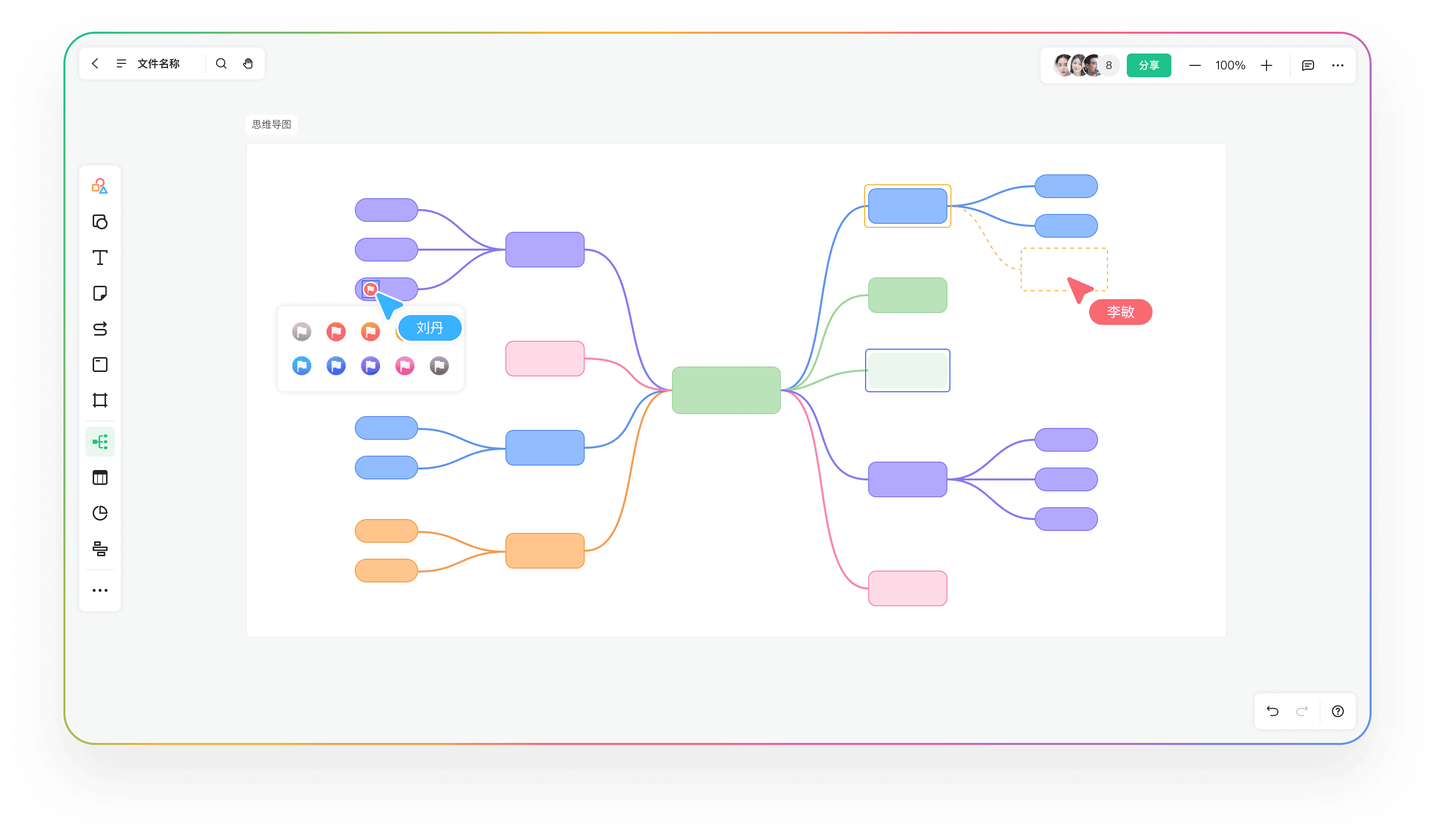The width and height of the screenshot is (1435, 840).
Task: Select the sticky note tool
Action: click(100, 293)
